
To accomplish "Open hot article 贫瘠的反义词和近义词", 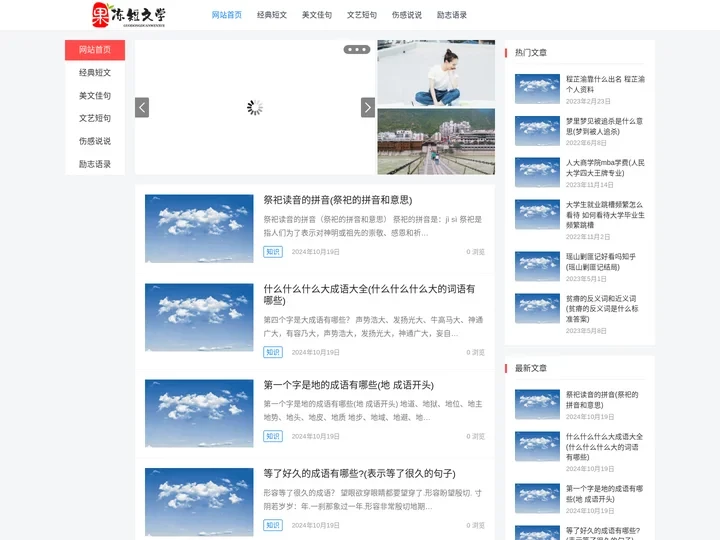I will pyautogui.click(x=602, y=309).
